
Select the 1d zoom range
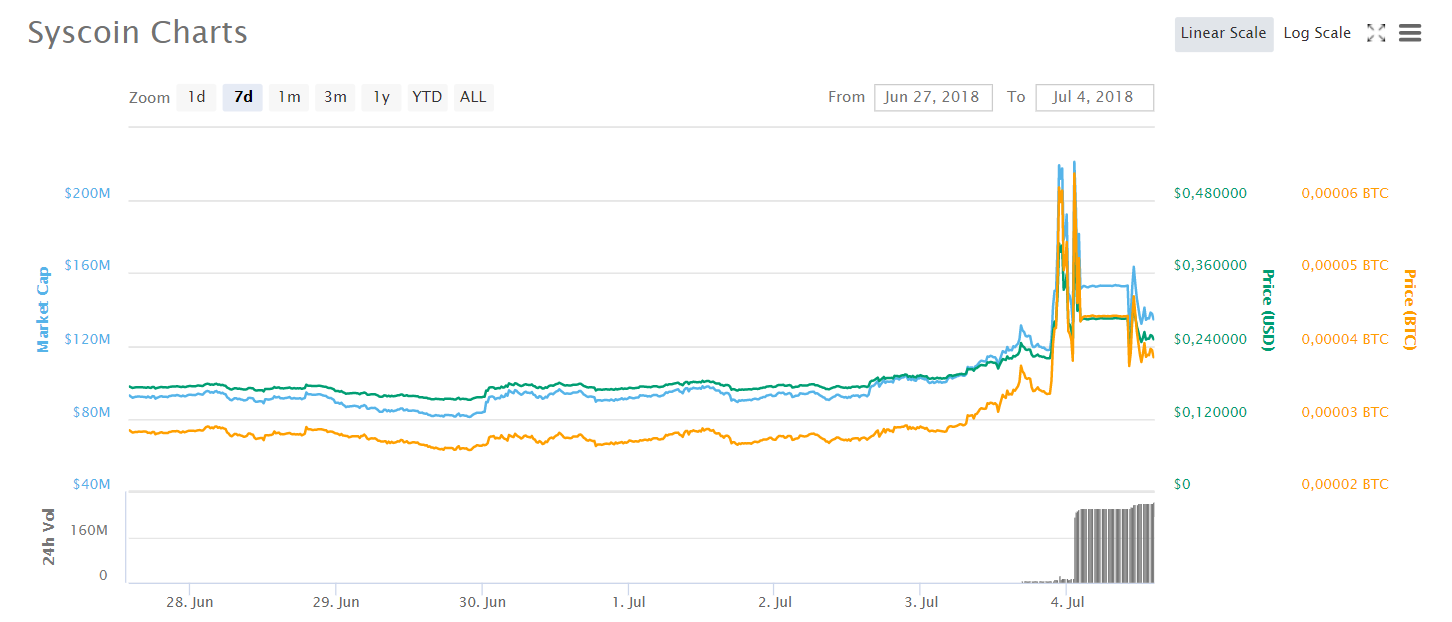pos(197,97)
